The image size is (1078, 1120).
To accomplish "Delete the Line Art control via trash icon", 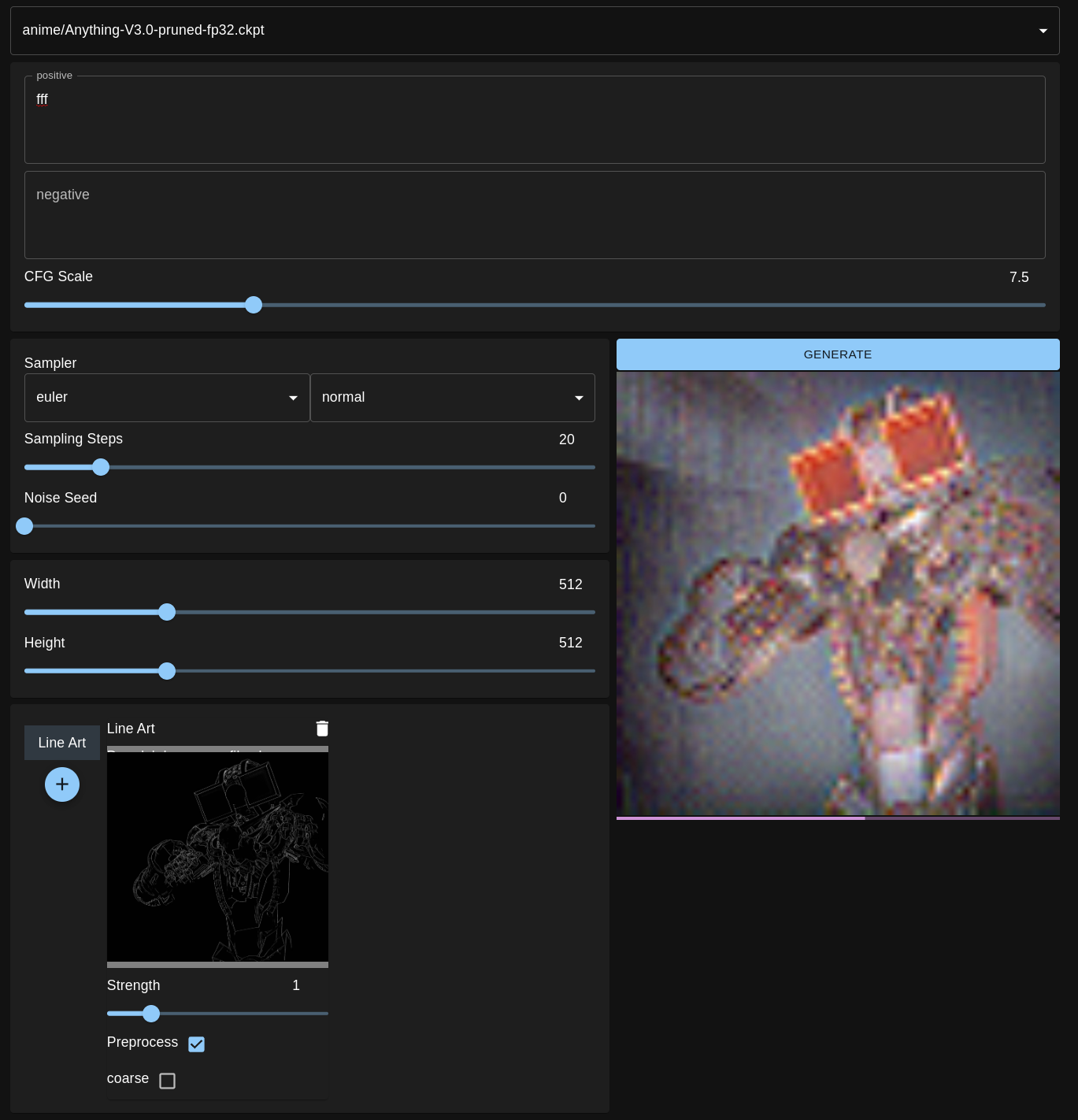I will click(x=322, y=729).
